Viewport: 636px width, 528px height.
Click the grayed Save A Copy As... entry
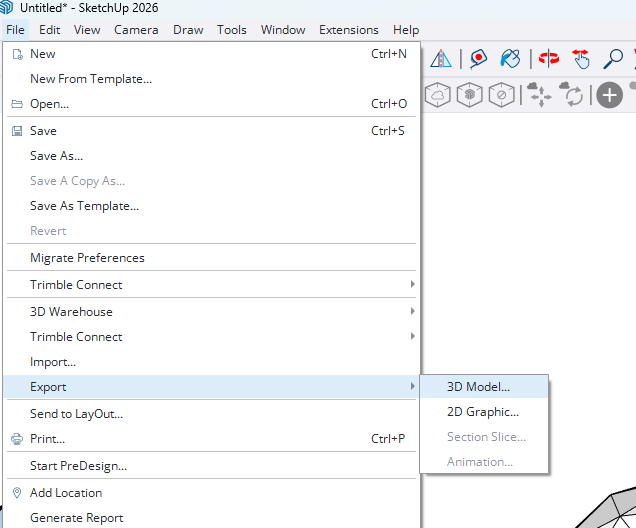coord(211,181)
